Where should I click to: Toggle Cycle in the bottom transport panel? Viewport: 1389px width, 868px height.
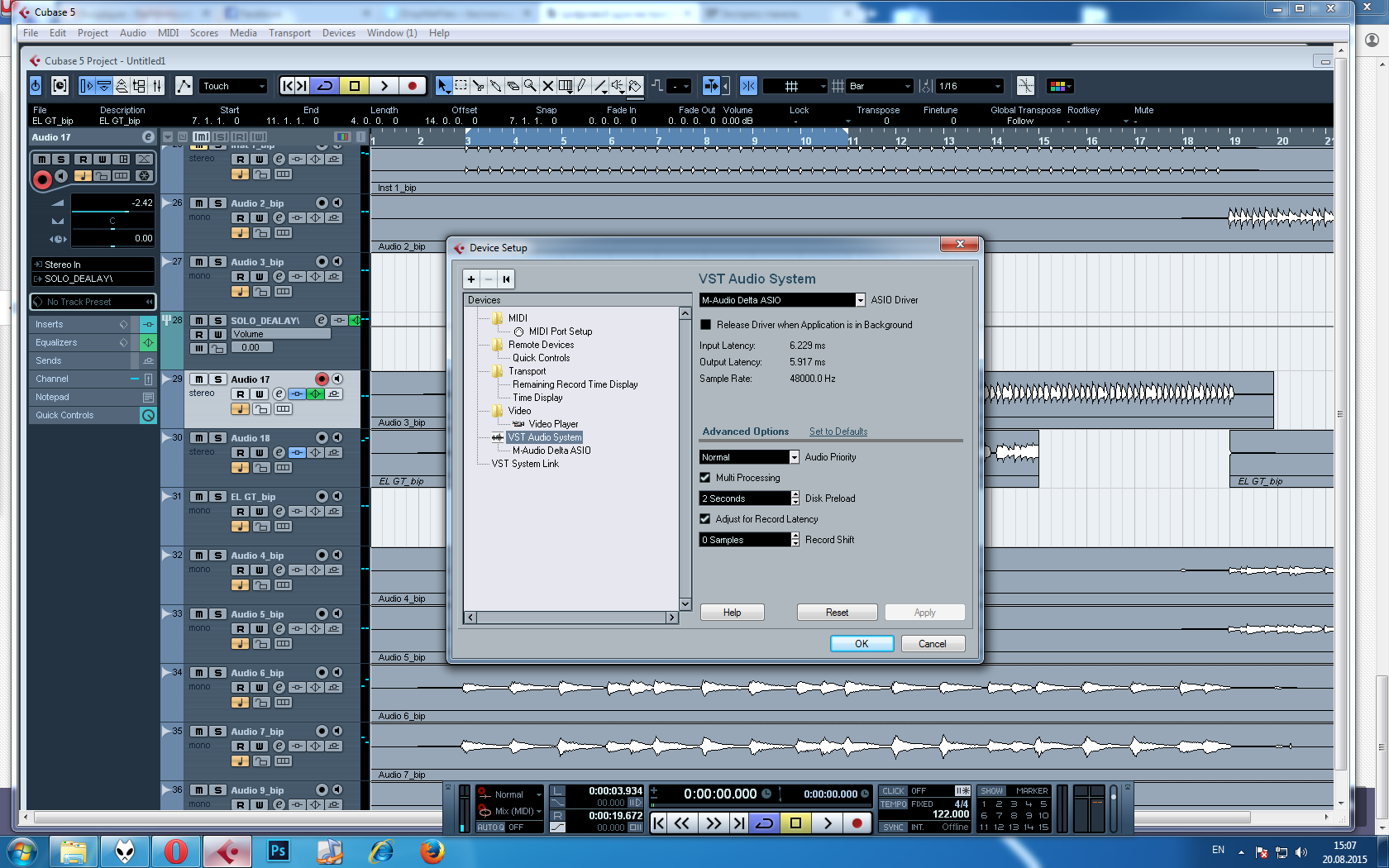click(x=765, y=823)
